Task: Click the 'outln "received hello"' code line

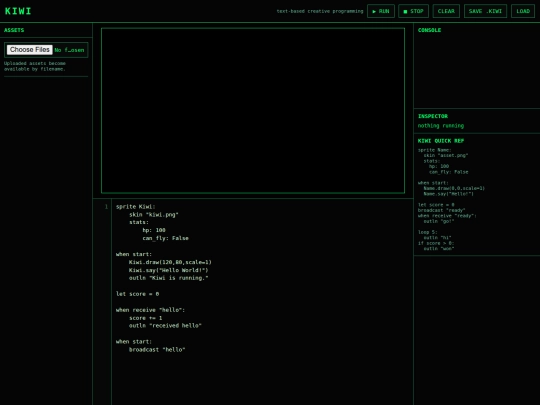Action: (165, 325)
